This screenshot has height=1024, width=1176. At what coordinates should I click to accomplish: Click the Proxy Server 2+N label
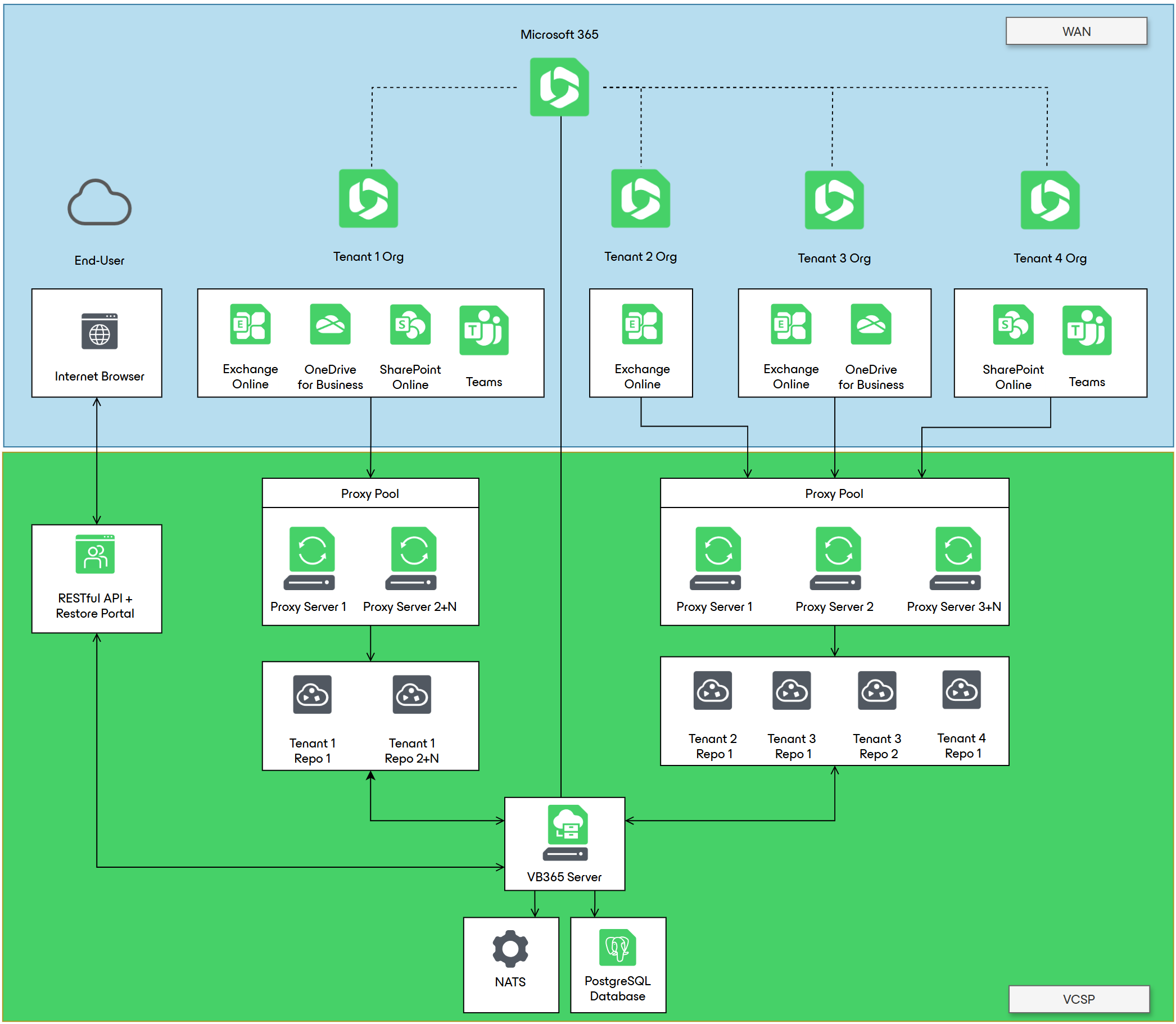pos(410,606)
